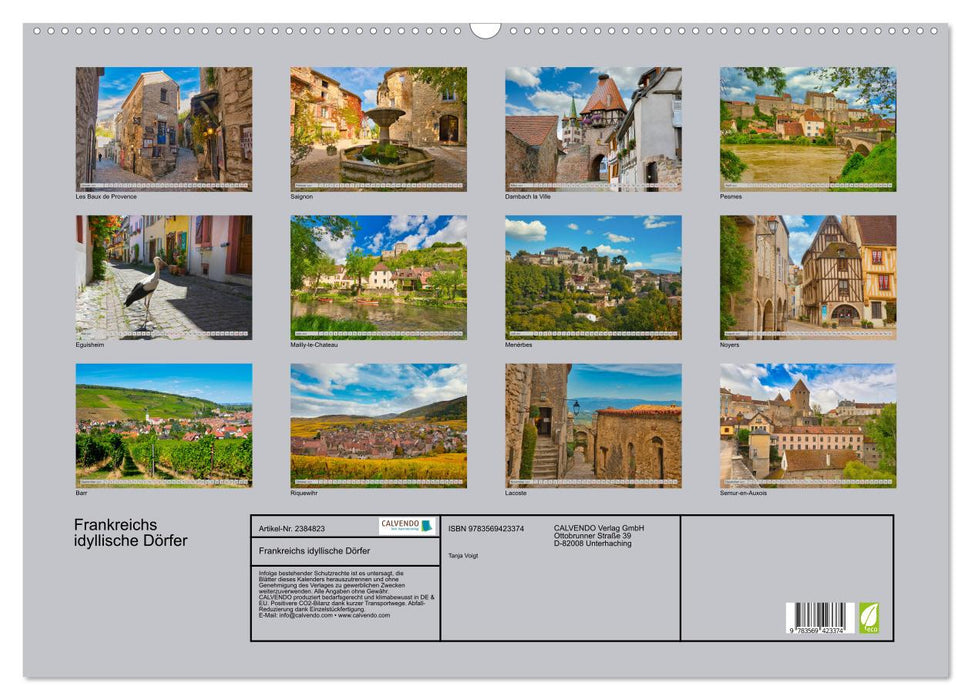Select the Lacoste stone alley photo
Screen dimensions: 971x700
coord(593,426)
